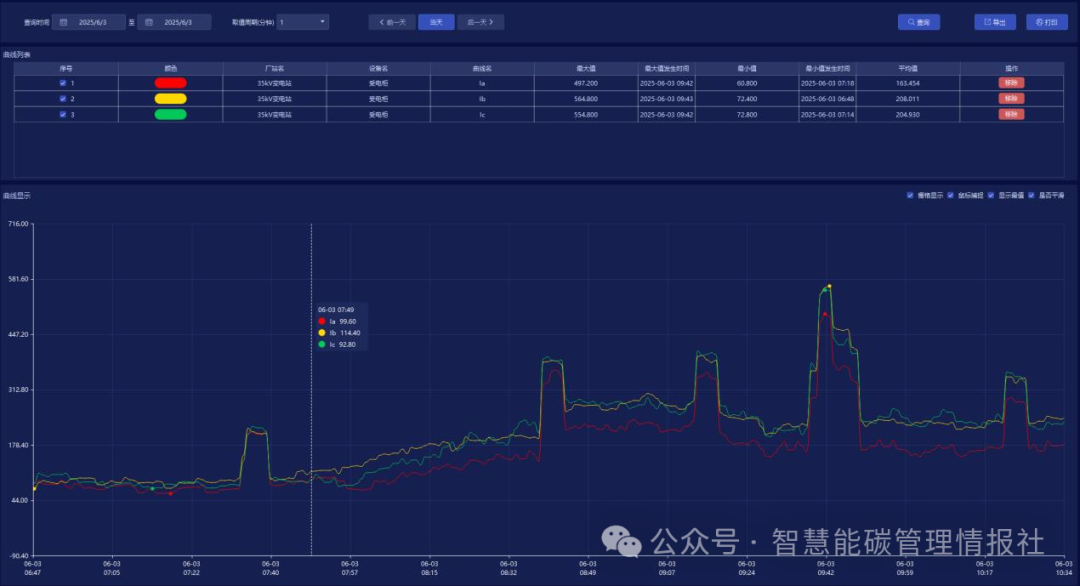
Task: Click the min value 72.400 cell
Action: (x=747, y=98)
